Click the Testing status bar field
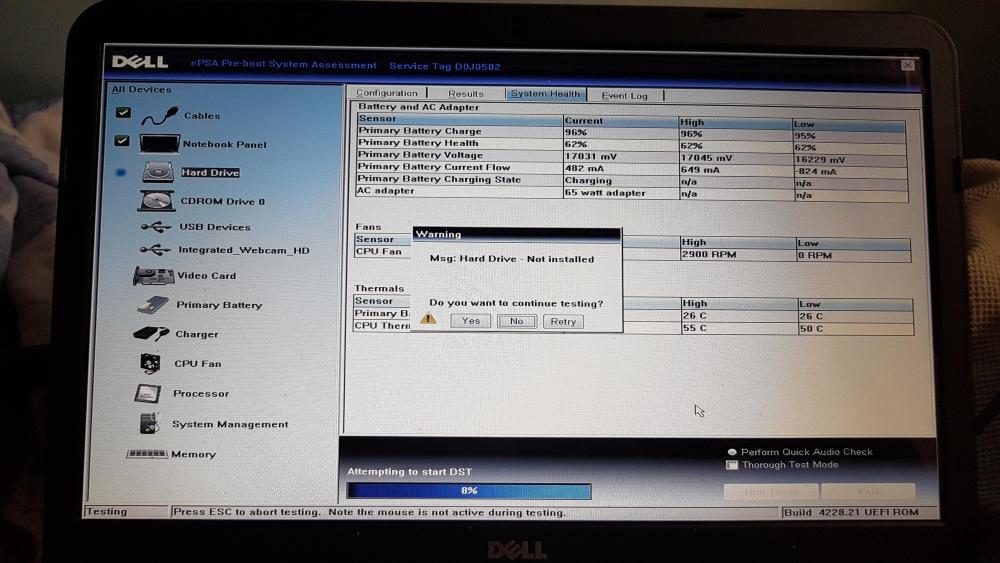Image resolution: width=1000 pixels, height=563 pixels. [126, 511]
